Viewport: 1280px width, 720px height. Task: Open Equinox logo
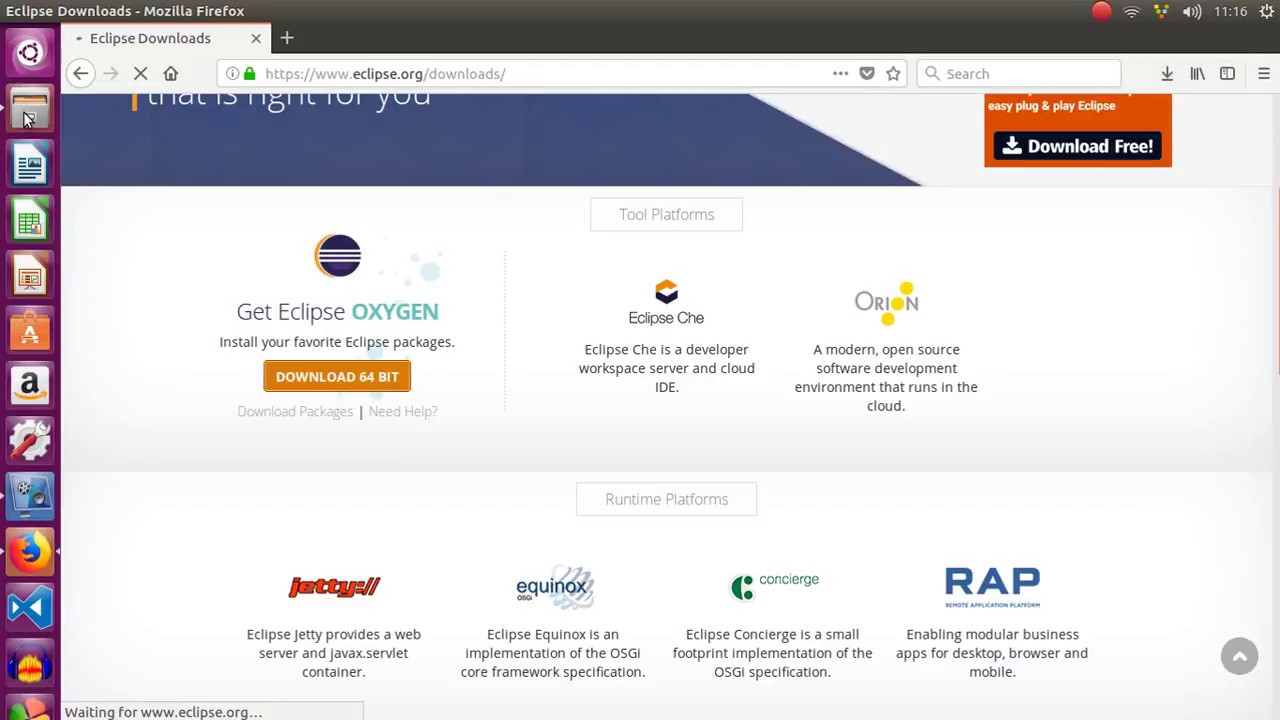[x=554, y=587]
